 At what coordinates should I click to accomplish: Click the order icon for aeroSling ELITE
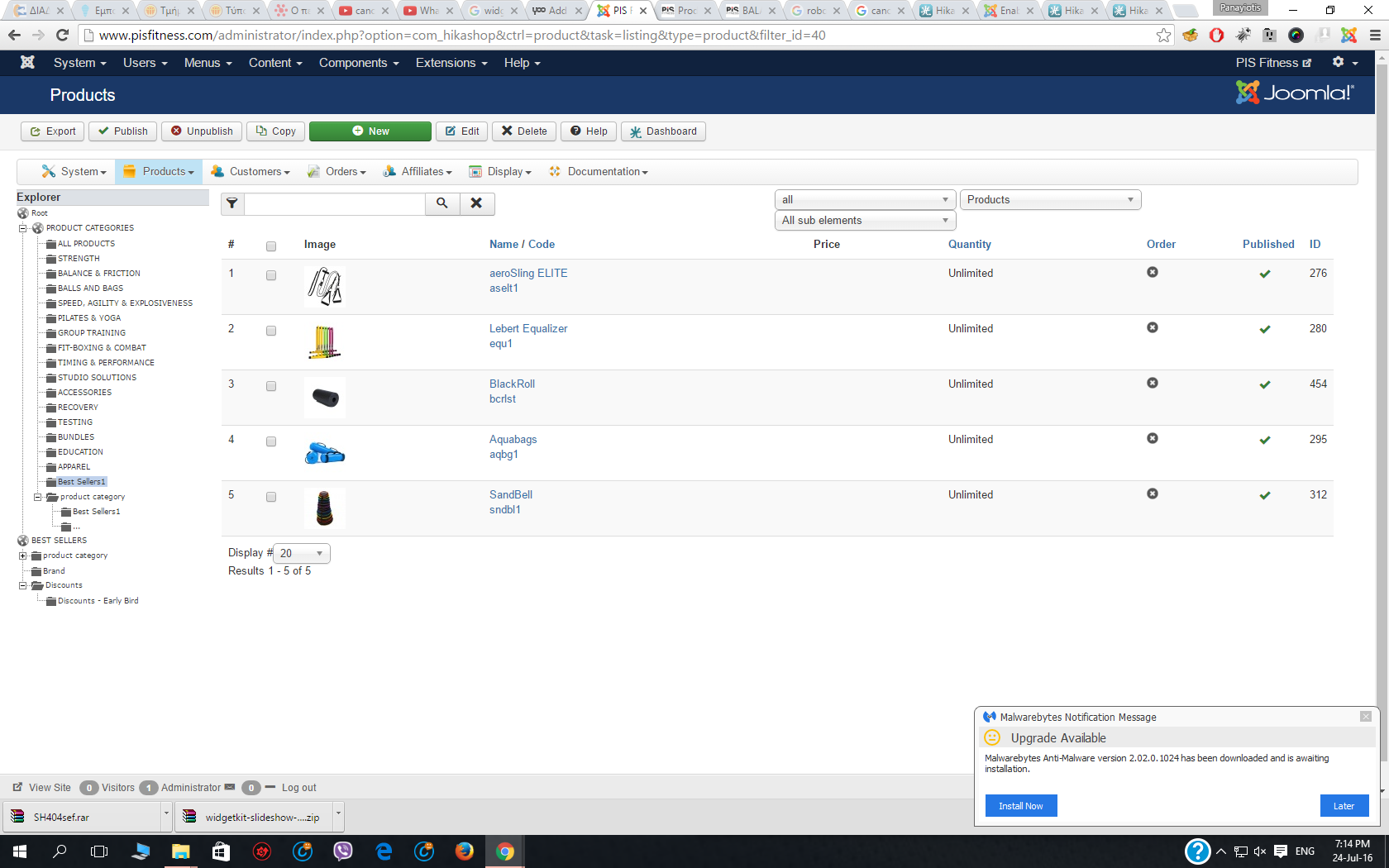(1153, 272)
